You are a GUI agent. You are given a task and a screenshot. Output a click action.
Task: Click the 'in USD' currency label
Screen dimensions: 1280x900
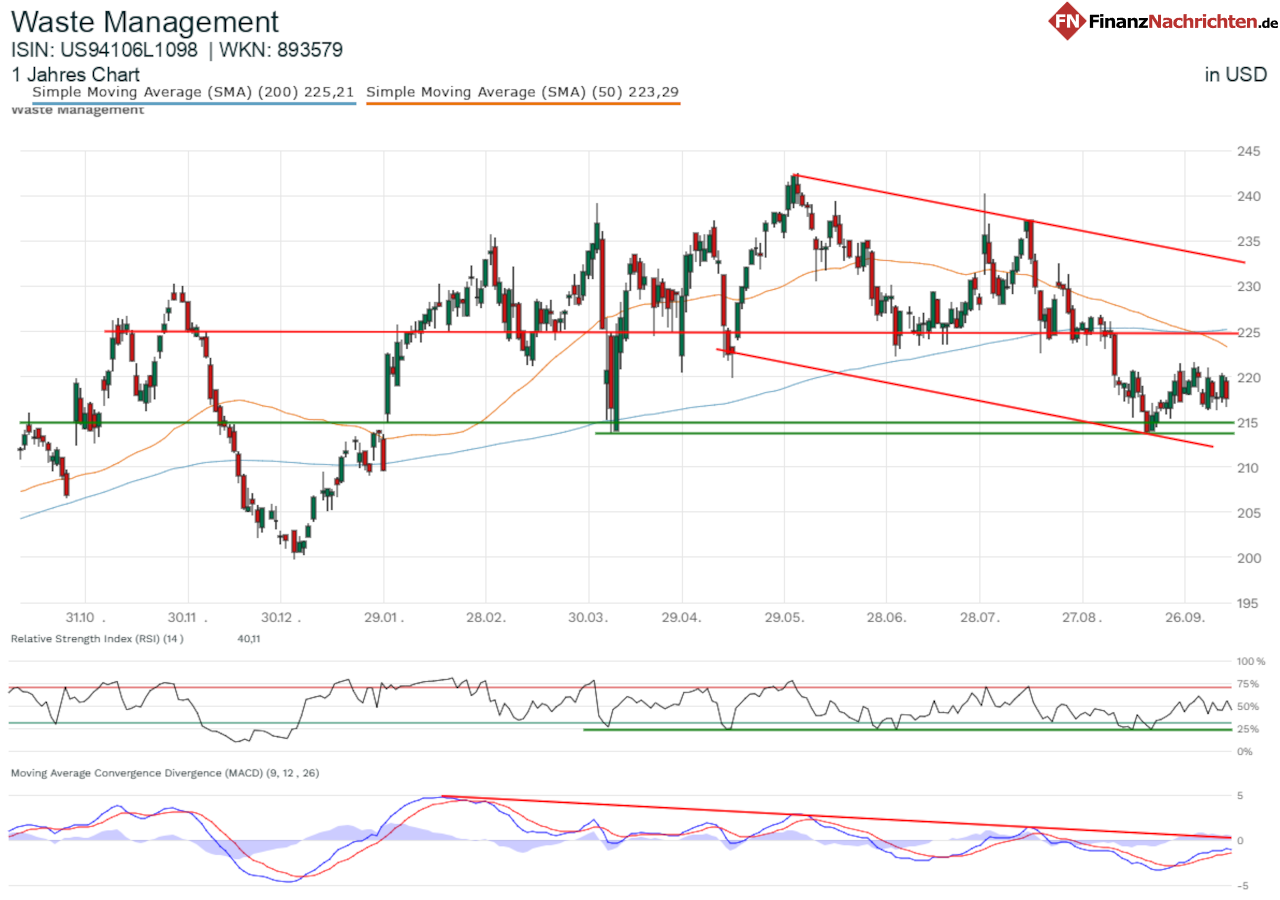(1236, 75)
